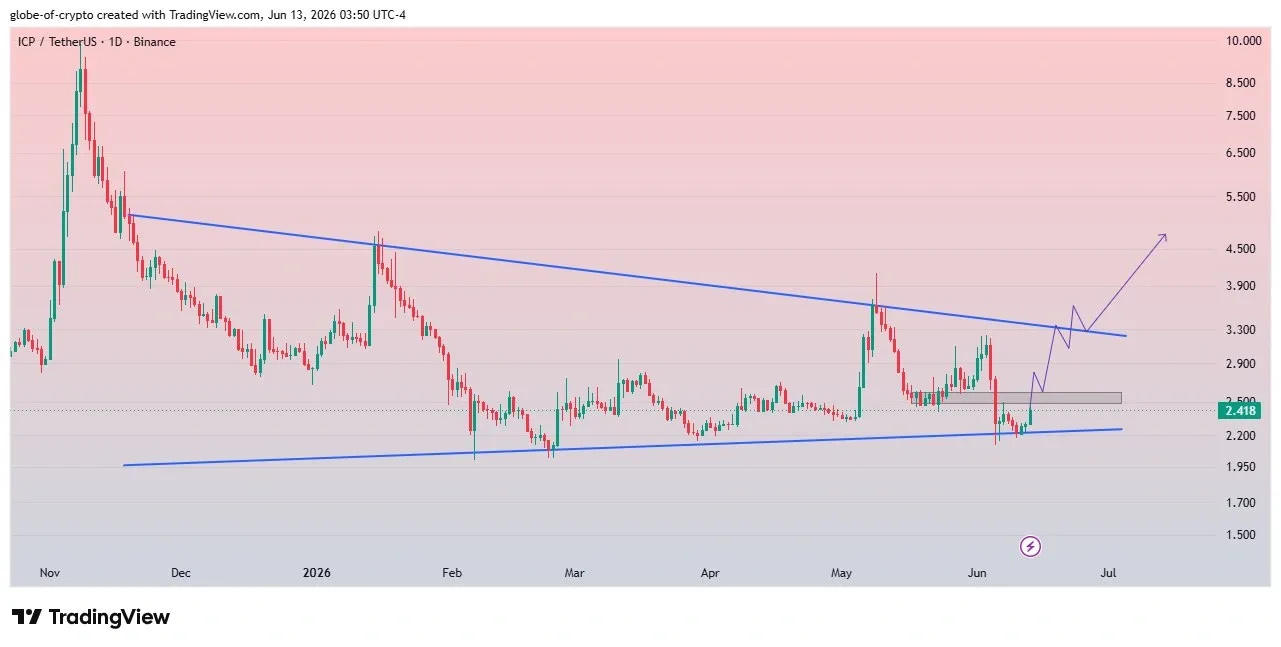Select the upper blue descending trendline
The height and width of the screenshot is (647, 1281).
626,275
